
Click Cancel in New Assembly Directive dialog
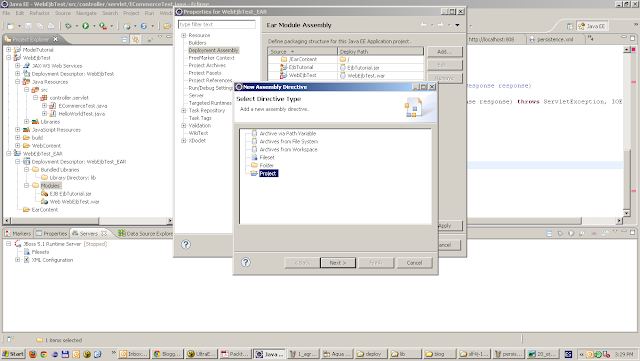click(414, 263)
